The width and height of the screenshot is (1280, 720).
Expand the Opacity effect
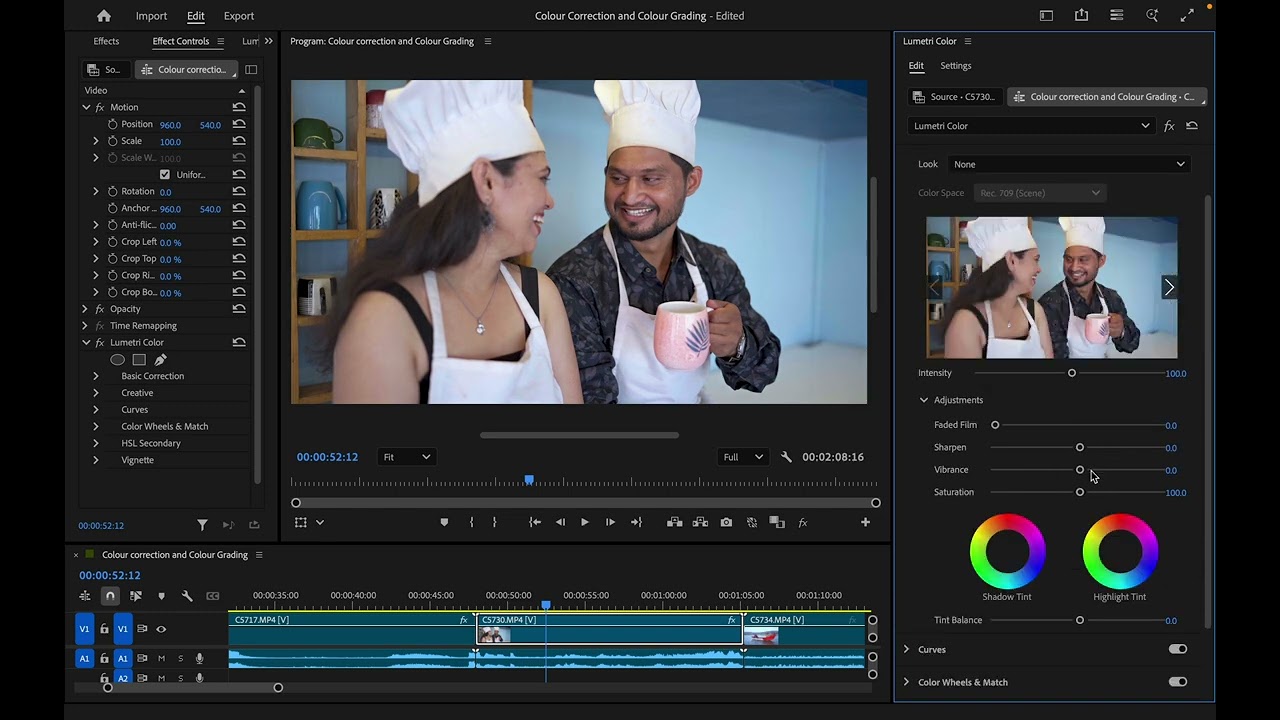tap(85, 309)
